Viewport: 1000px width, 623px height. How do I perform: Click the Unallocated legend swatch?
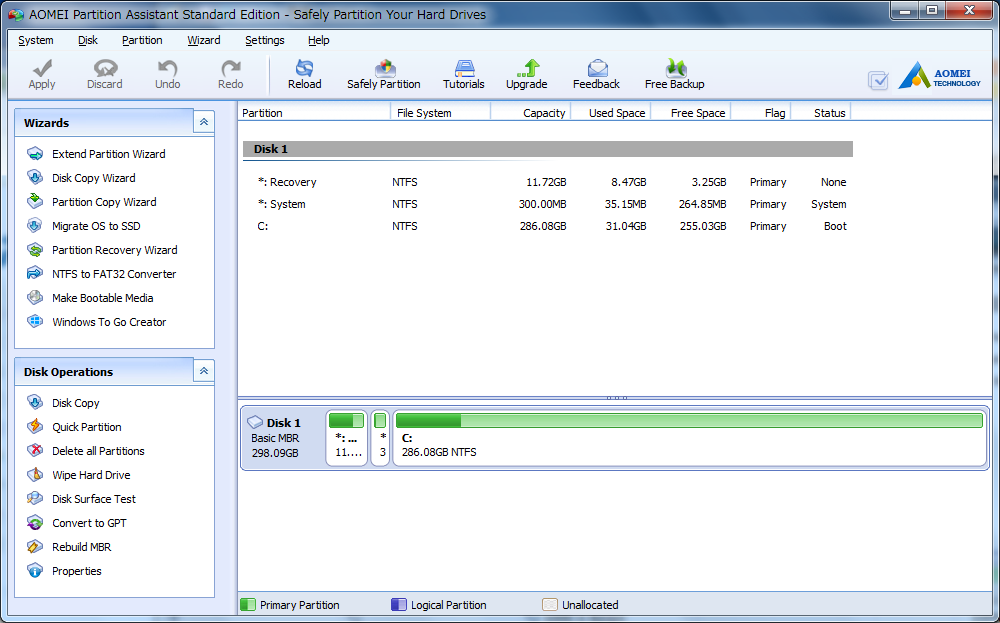point(550,605)
